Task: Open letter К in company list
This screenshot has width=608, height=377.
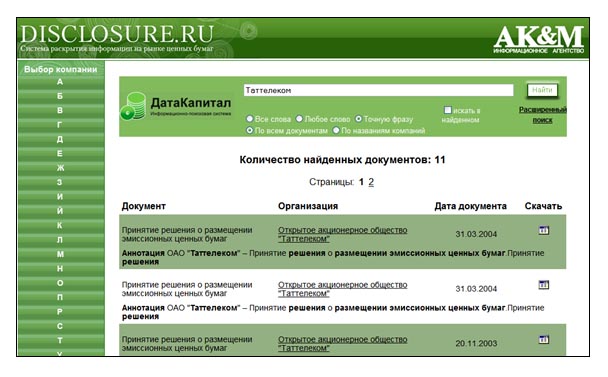Action: [x=60, y=225]
